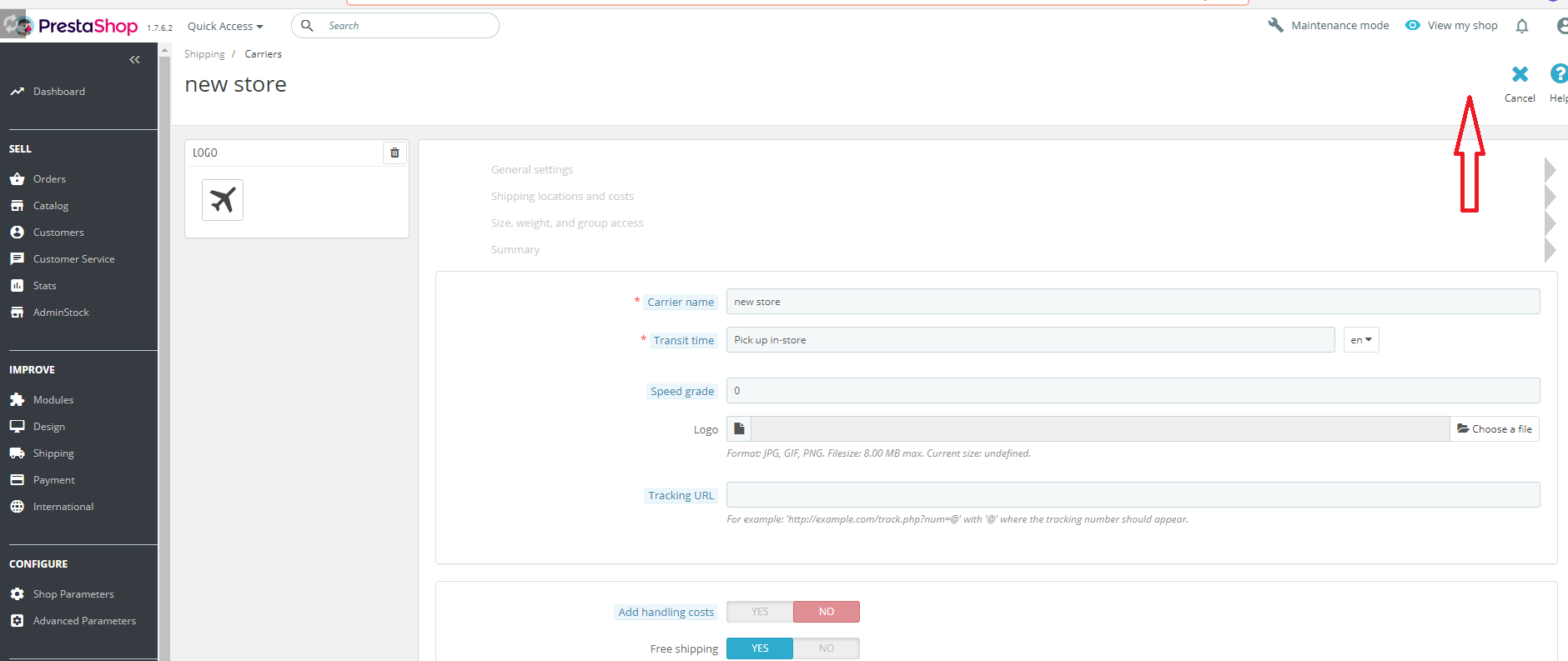Delete the carrier logo with trash icon
The height and width of the screenshot is (661, 1568).
tap(395, 153)
